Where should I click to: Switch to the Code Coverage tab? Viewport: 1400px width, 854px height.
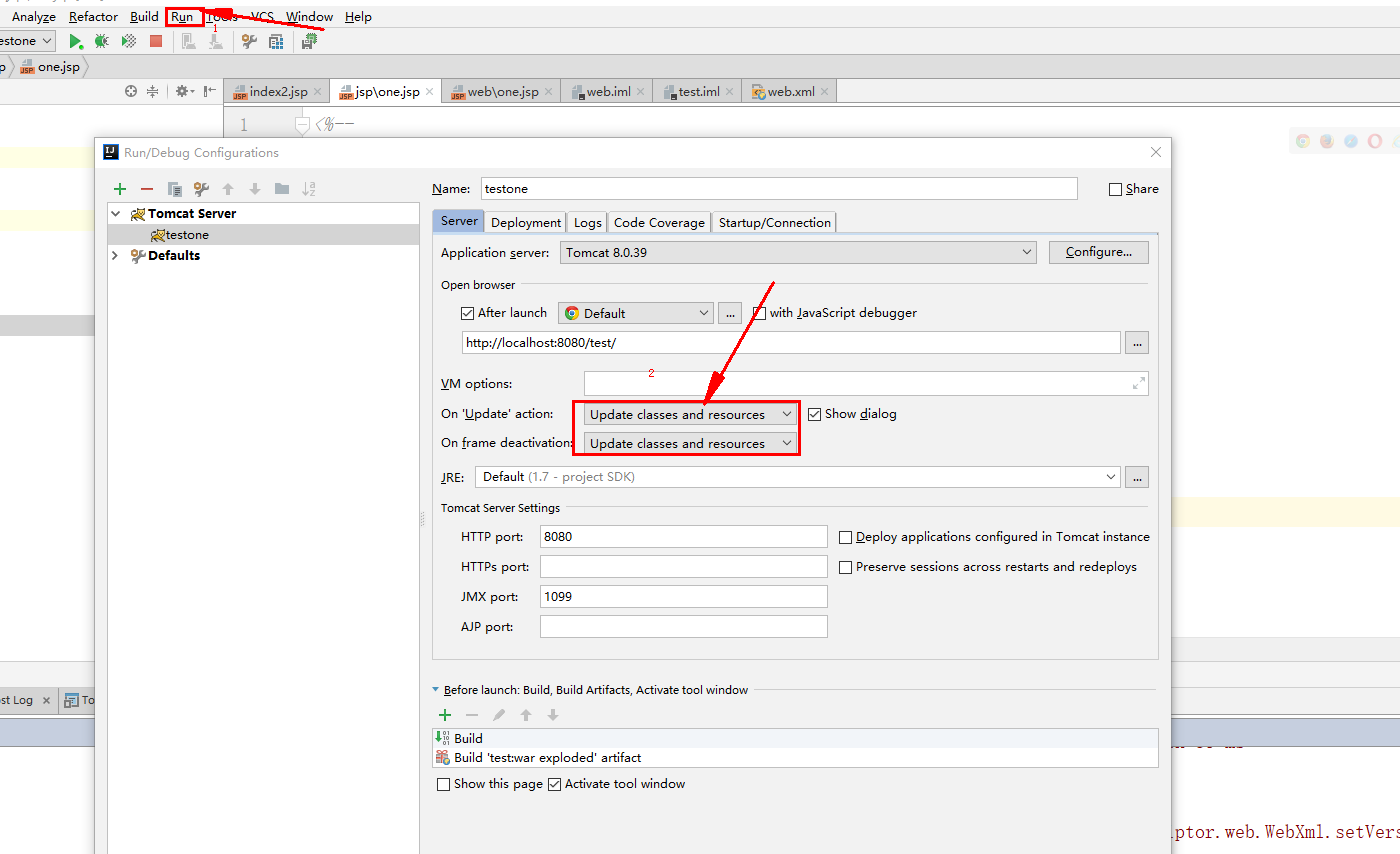[x=659, y=222]
